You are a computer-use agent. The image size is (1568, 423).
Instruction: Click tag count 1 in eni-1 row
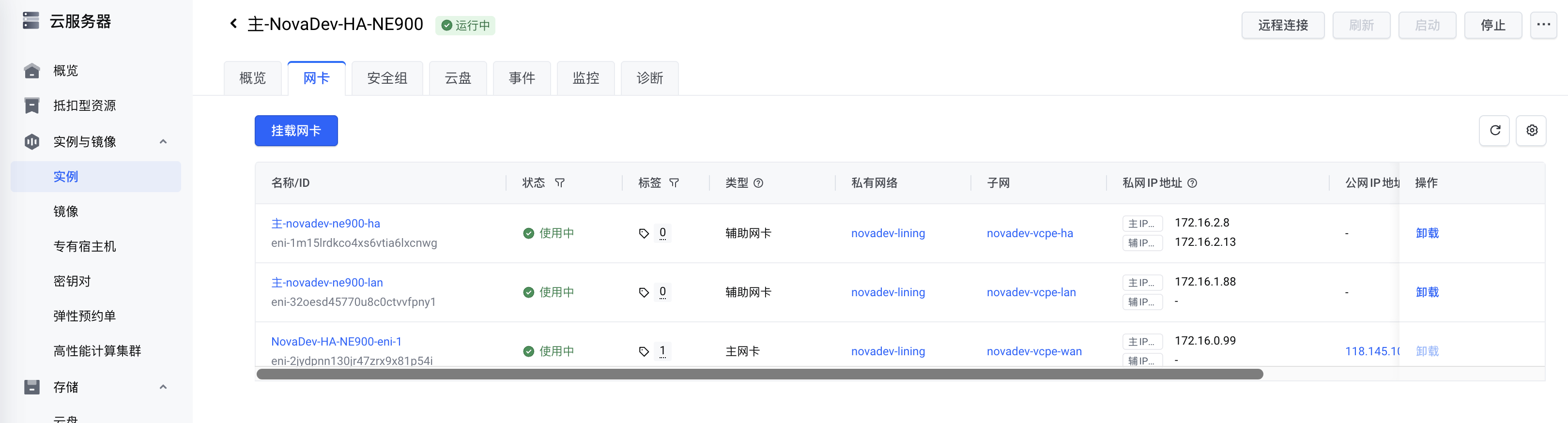(x=662, y=351)
